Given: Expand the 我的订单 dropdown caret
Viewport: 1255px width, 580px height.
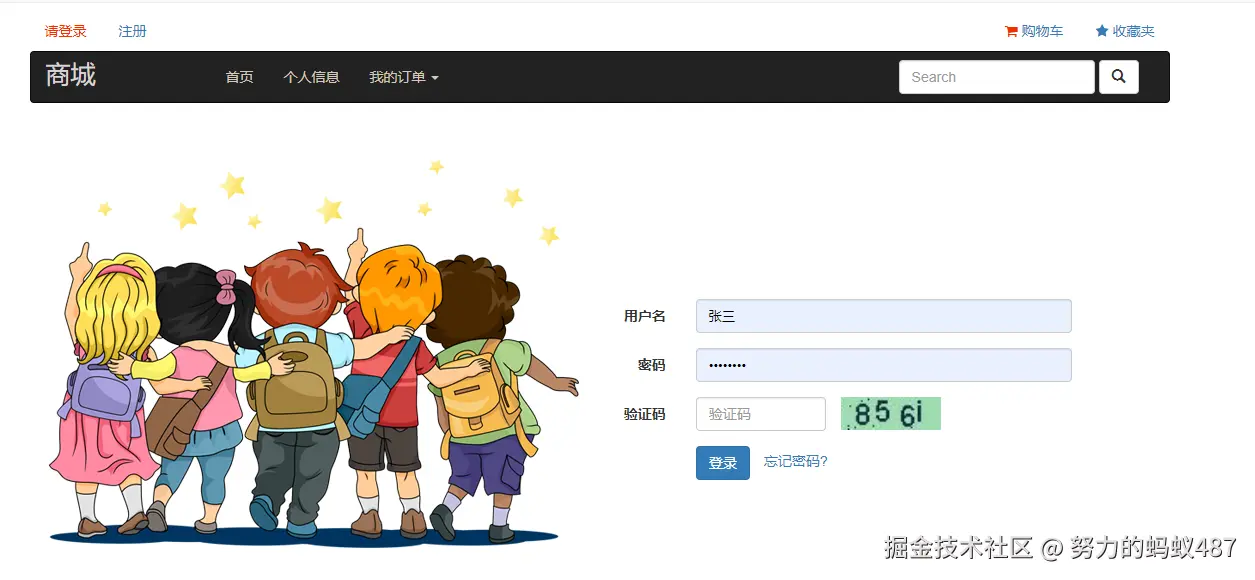Looking at the screenshot, I should coord(434,78).
